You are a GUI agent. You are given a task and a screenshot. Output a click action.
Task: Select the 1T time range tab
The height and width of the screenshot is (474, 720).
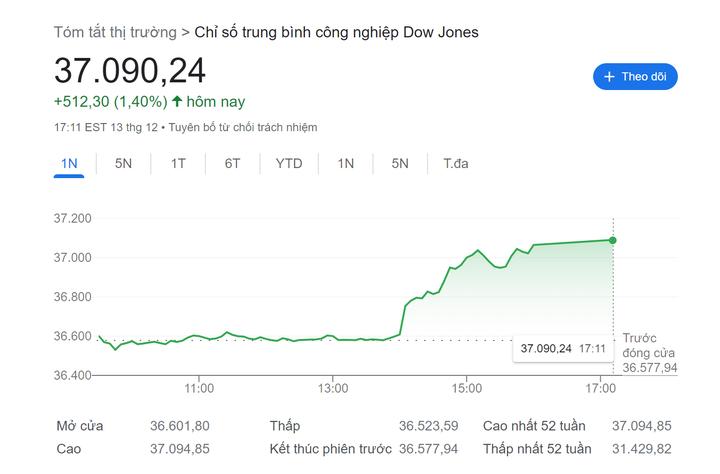coord(177,163)
